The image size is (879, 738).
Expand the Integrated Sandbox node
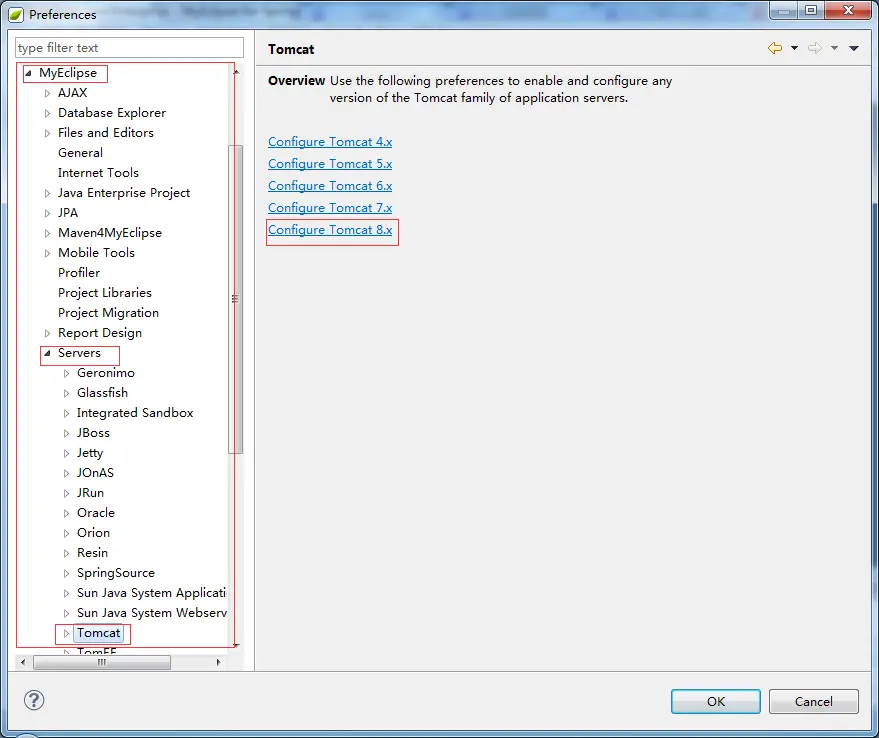tap(67, 413)
